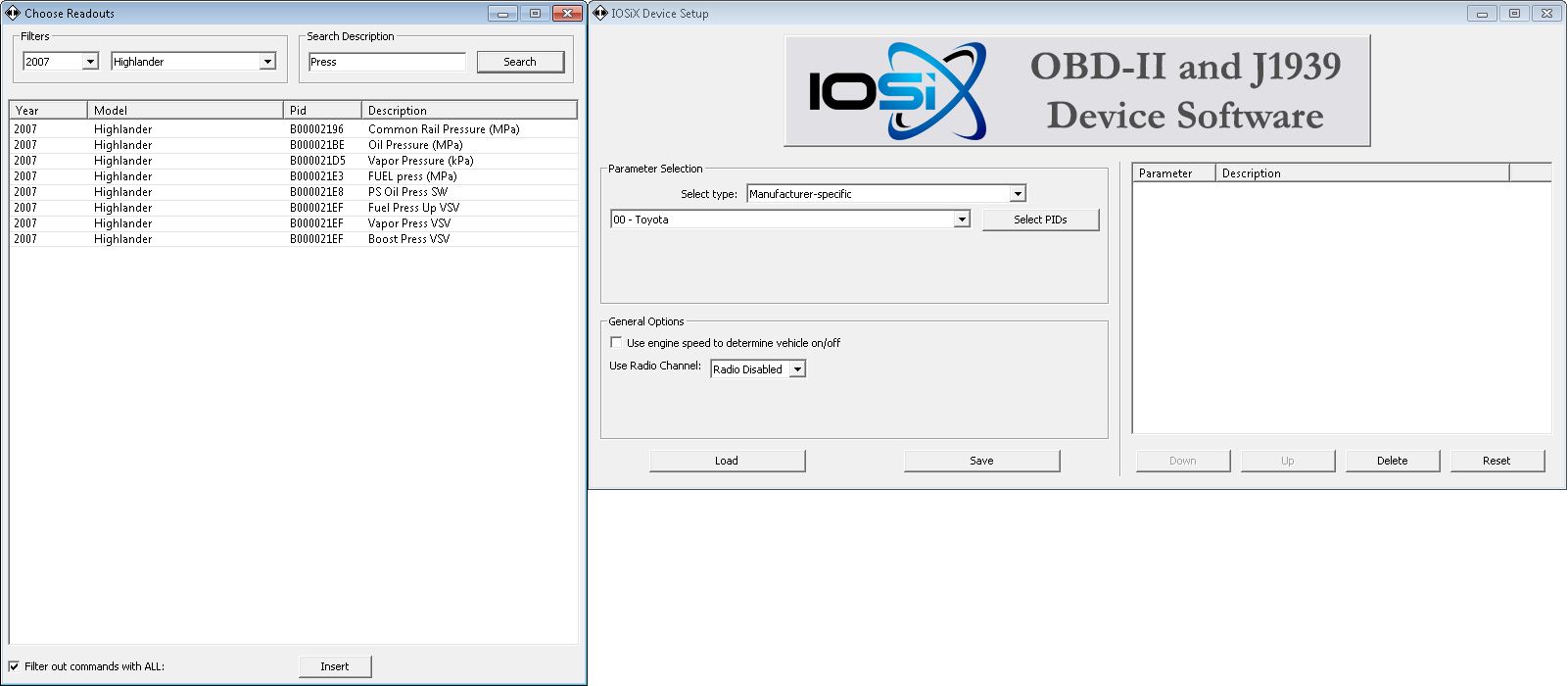Click the Parameter column header
This screenshot has width=1568, height=686.
1173,173
